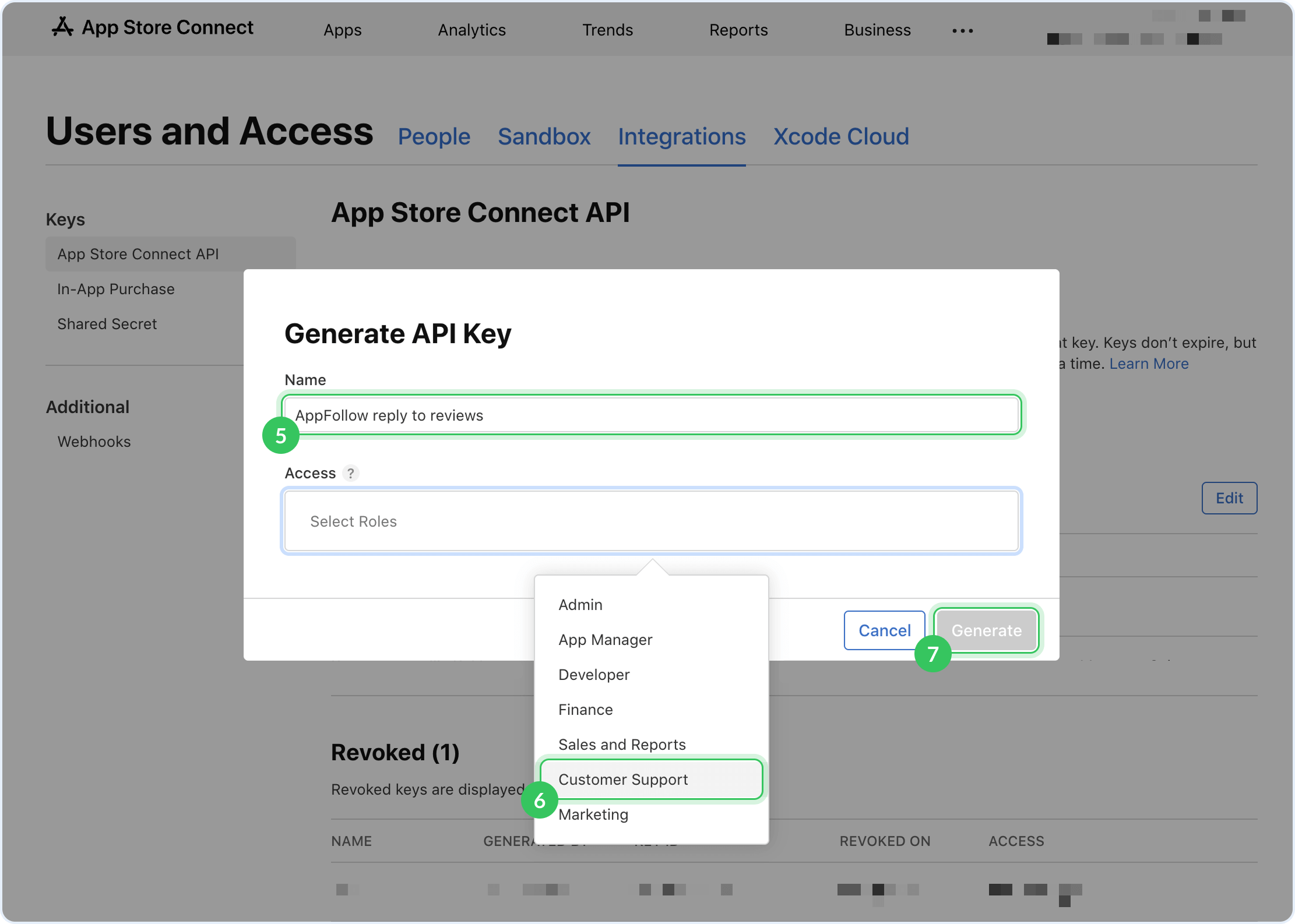Select Webhooks in the sidebar
This screenshot has width=1295, height=924.
94,441
